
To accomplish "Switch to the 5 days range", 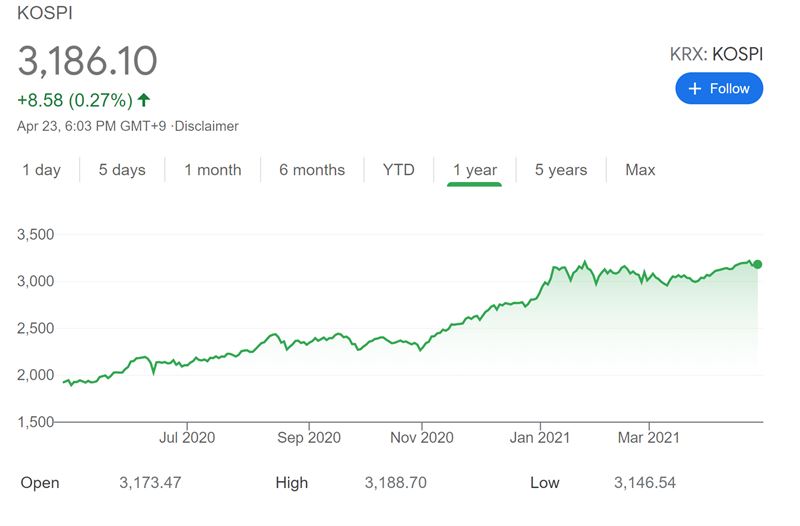I will 122,170.
